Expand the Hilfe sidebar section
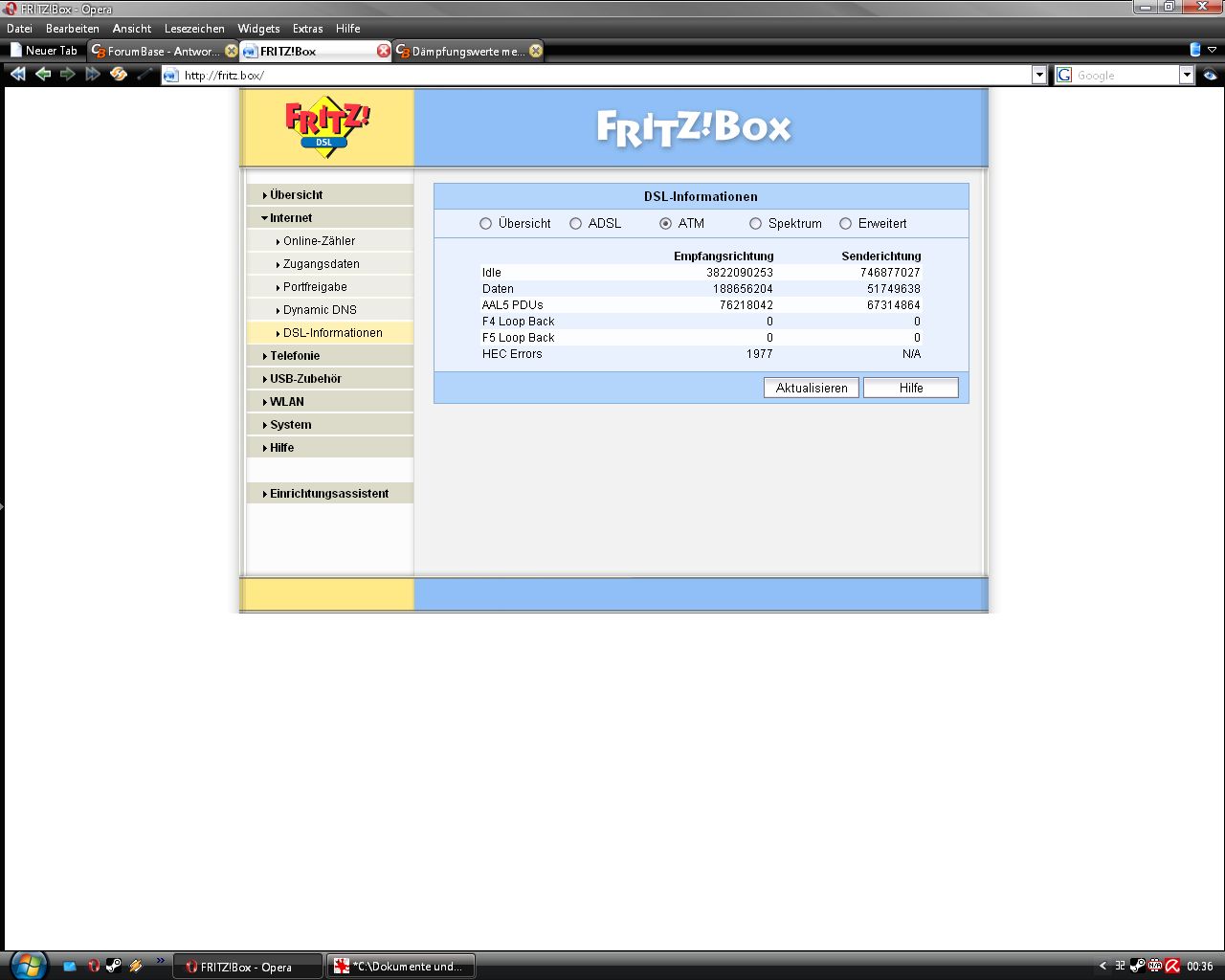The width and height of the screenshot is (1225, 980). (x=330, y=447)
